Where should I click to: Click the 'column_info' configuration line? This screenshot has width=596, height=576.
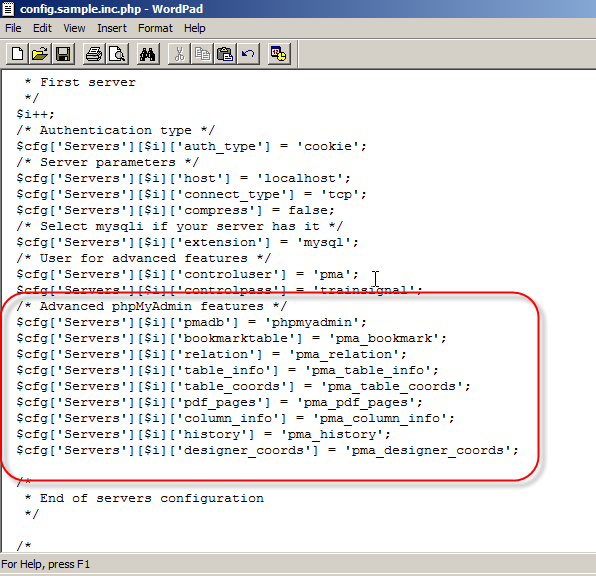tap(236, 418)
